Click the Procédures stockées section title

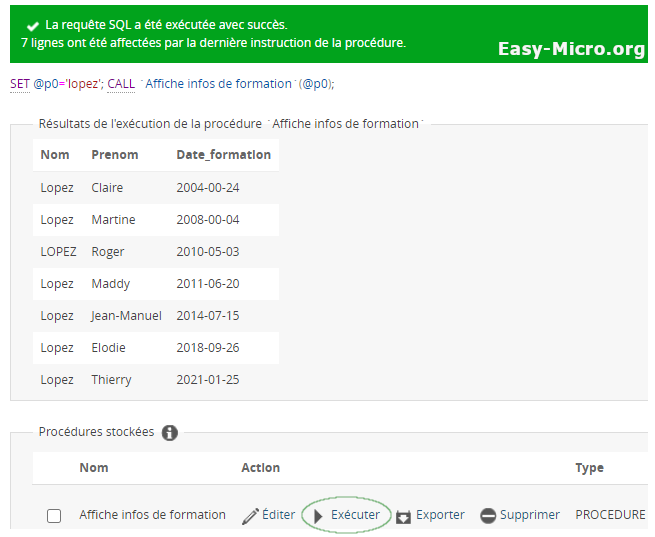(x=96, y=432)
